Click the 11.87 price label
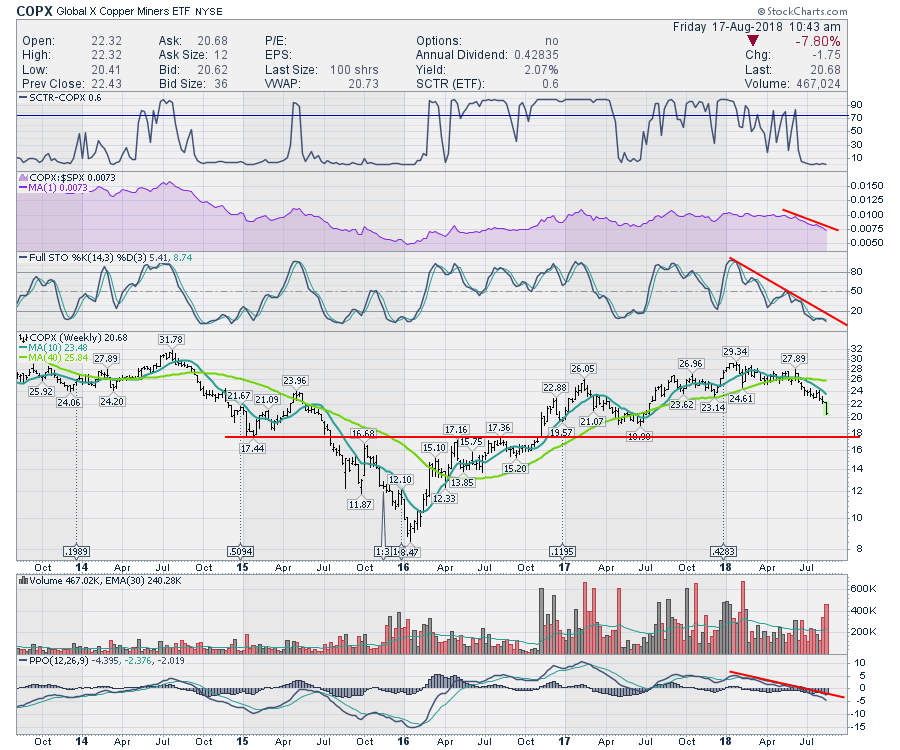 (360, 504)
